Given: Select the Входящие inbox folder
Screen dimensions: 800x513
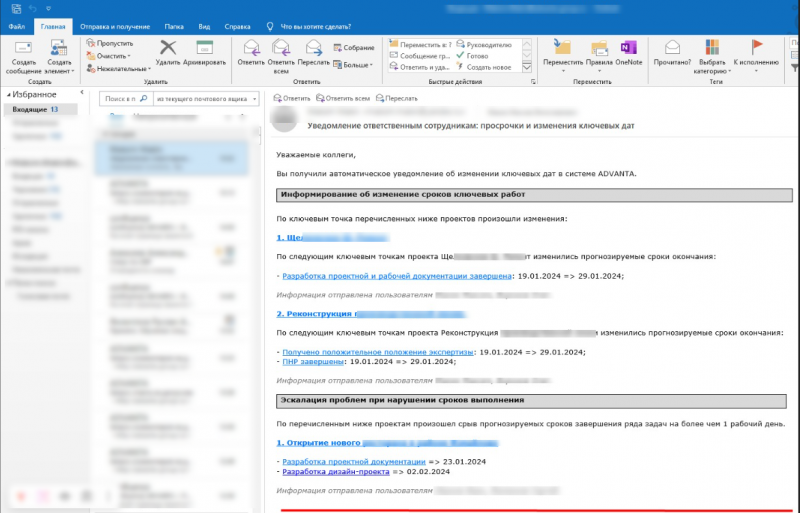Looking at the screenshot, I should (x=29, y=108).
